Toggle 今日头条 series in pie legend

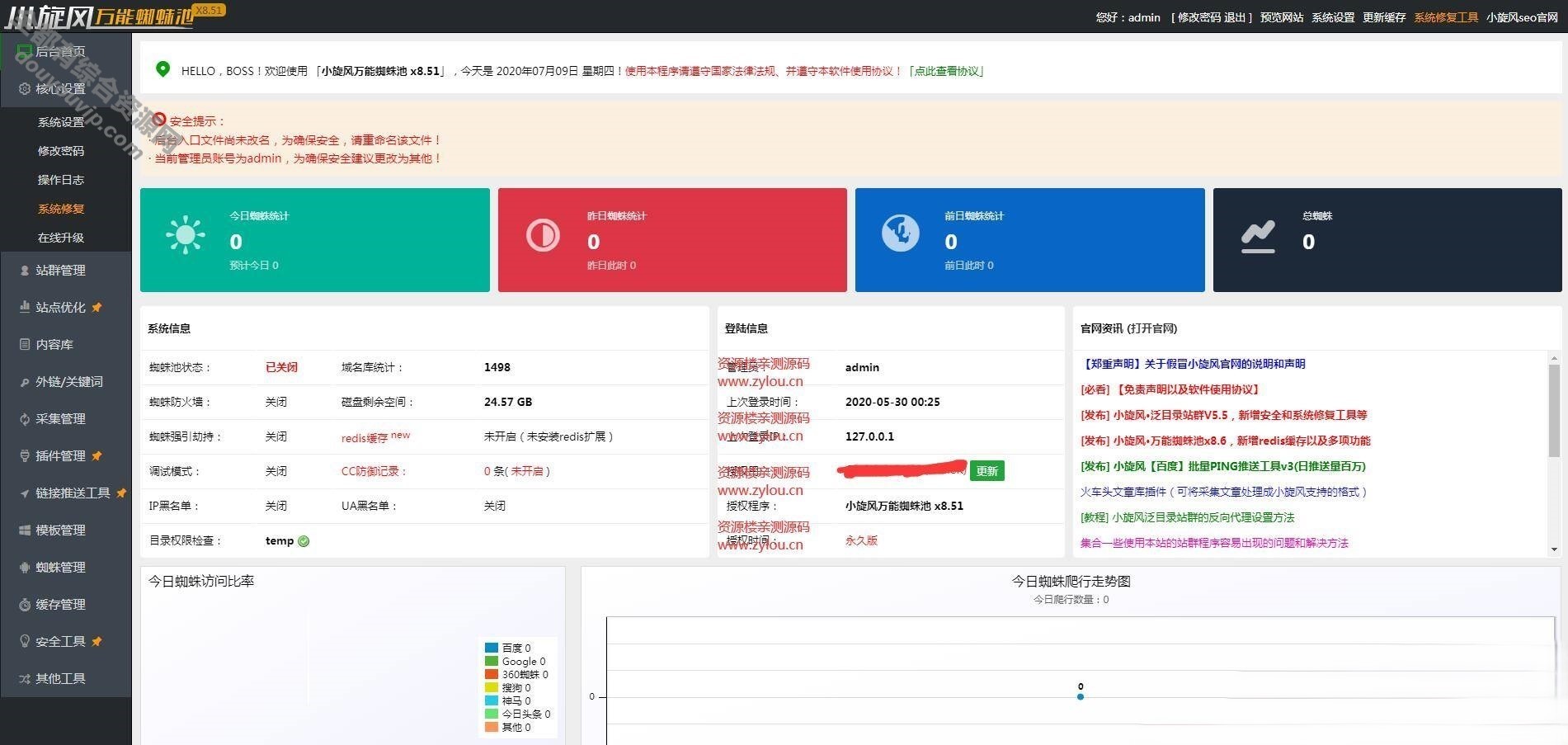pyautogui.click(x=517, y=714)
